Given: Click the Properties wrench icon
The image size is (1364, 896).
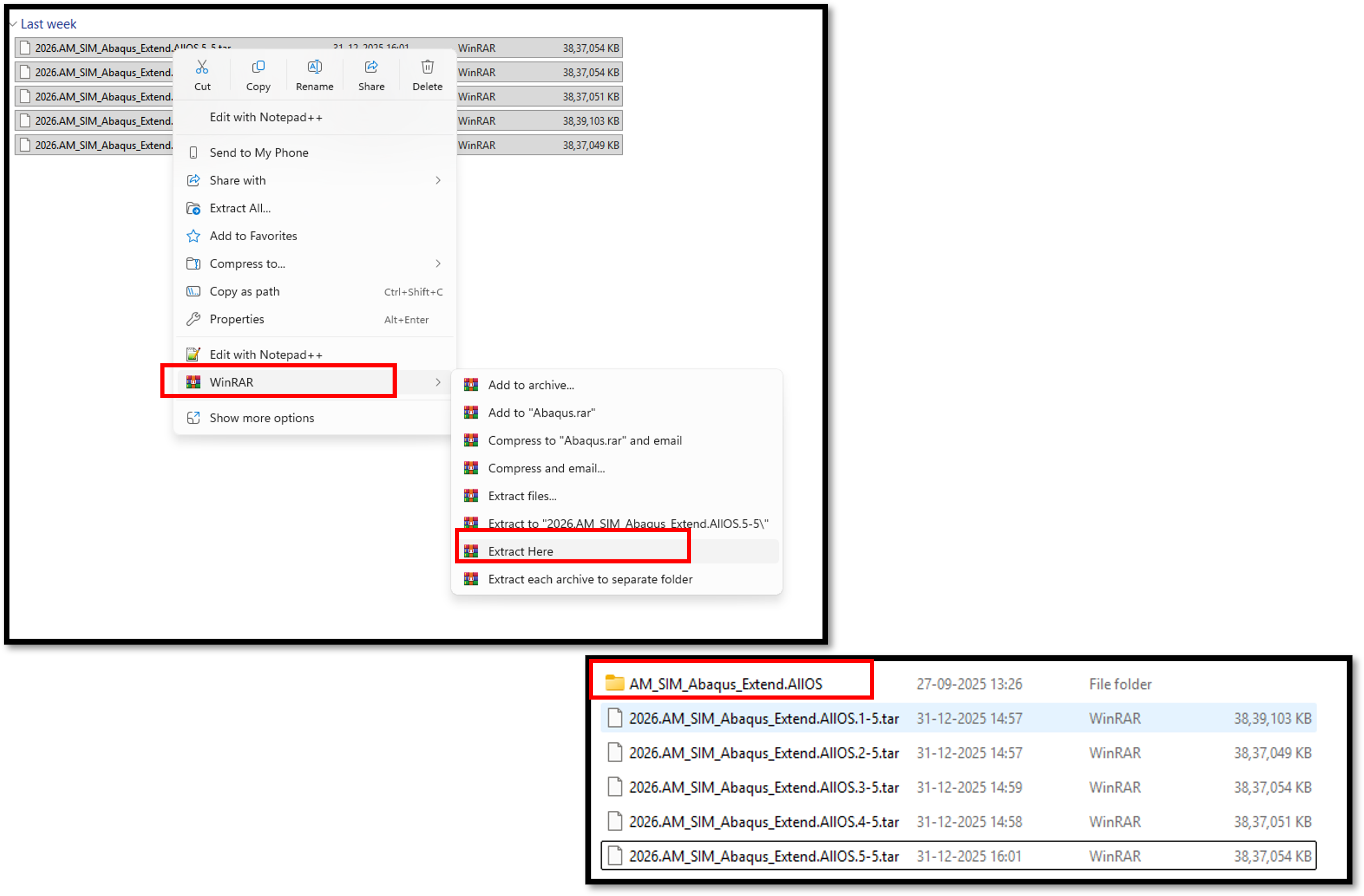Looking at the screenshot, I should pyautogui.click(x=194, y=319).
